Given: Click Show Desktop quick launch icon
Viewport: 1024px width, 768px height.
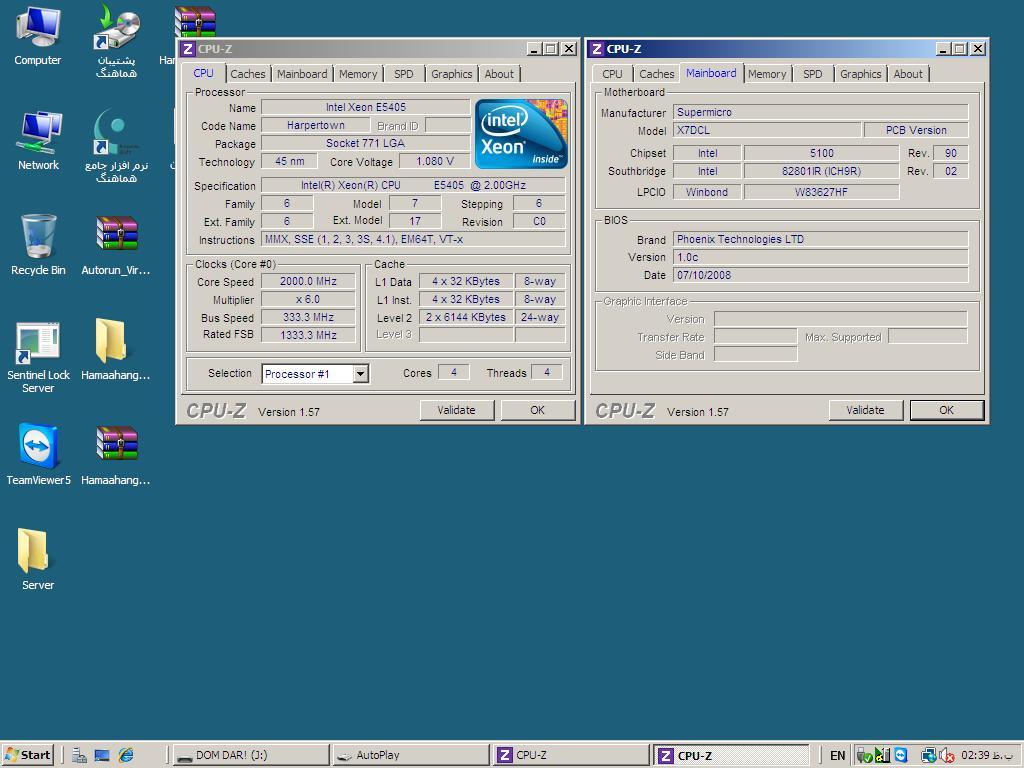Looking at the screenshot, I should coord(102,755).
